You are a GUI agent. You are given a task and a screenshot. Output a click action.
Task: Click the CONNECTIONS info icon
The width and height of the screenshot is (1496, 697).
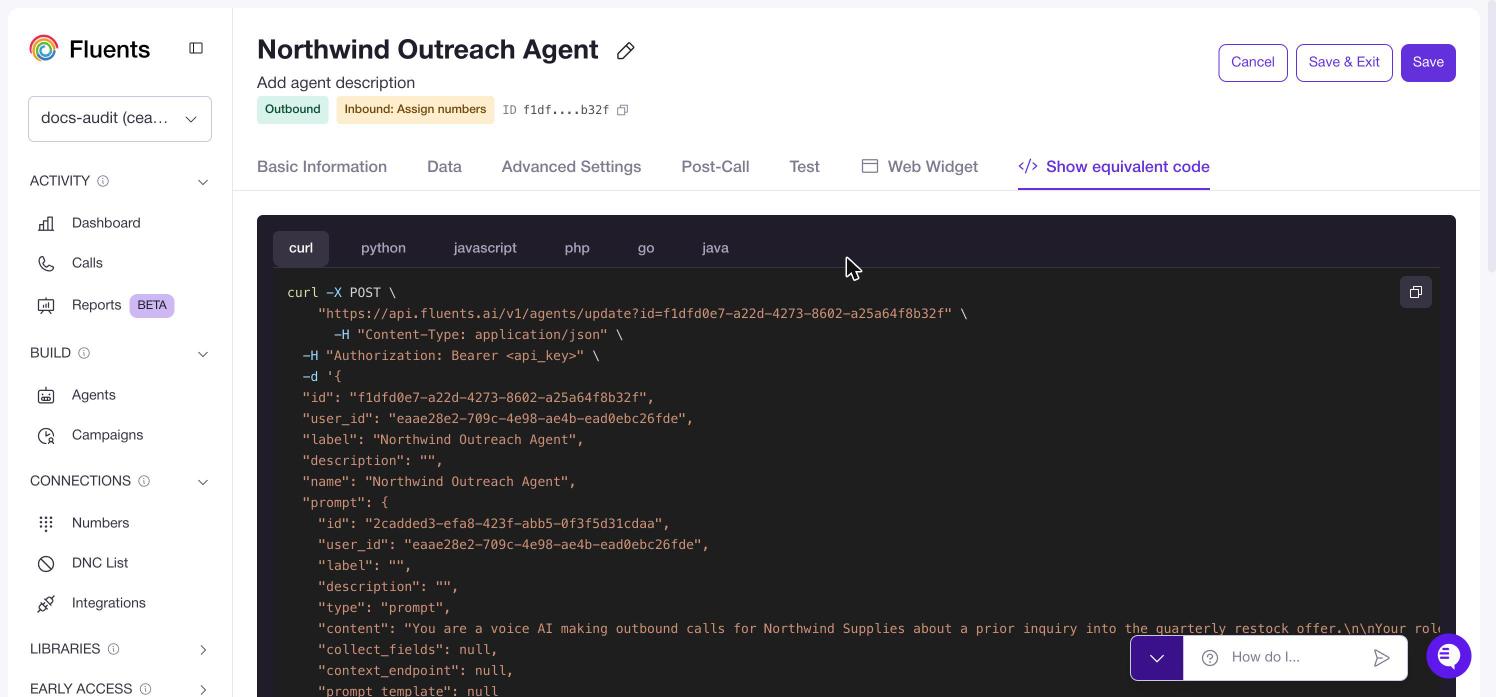click(x=144, y=481)
